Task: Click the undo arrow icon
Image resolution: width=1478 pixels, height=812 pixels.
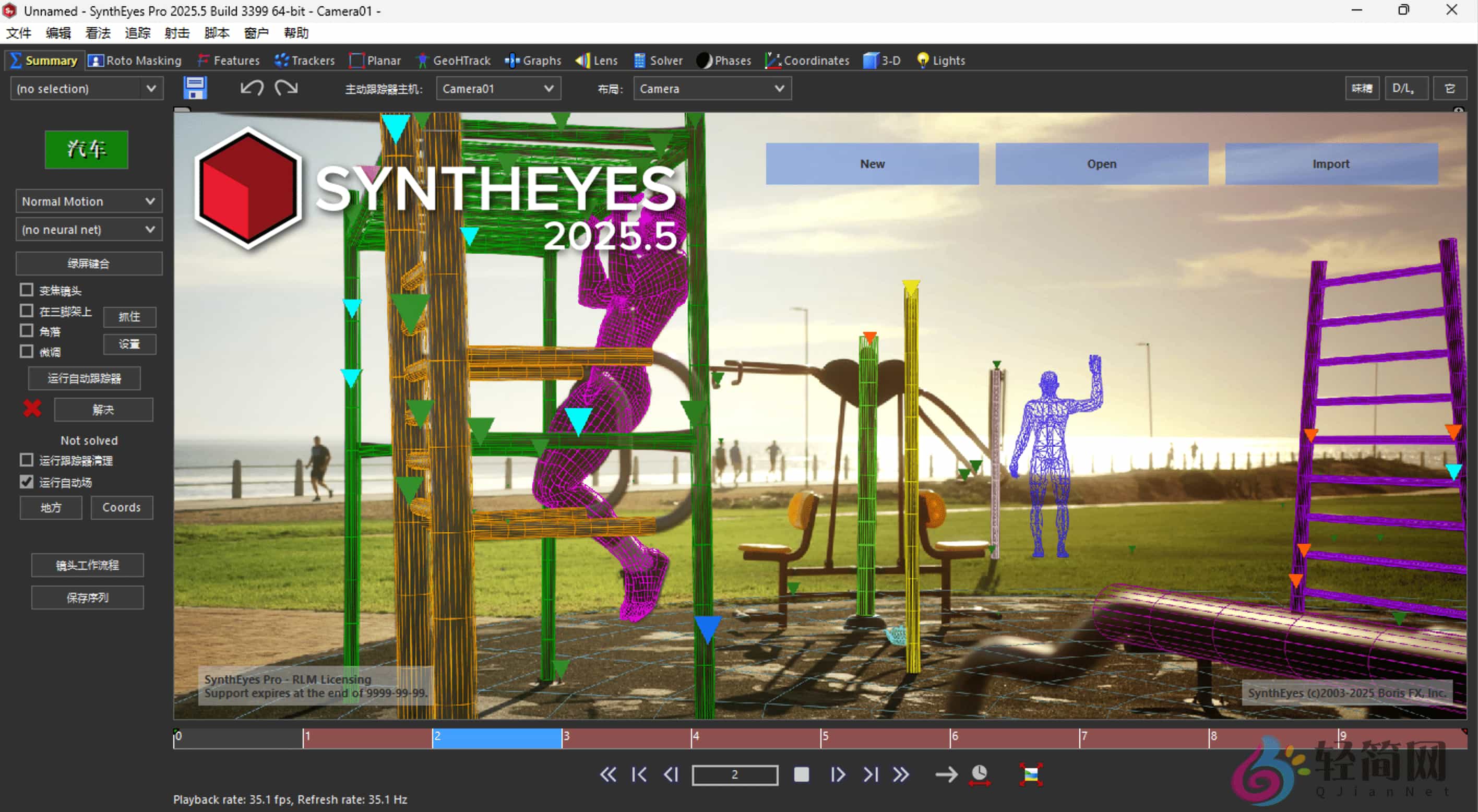Action: point(252,88)
